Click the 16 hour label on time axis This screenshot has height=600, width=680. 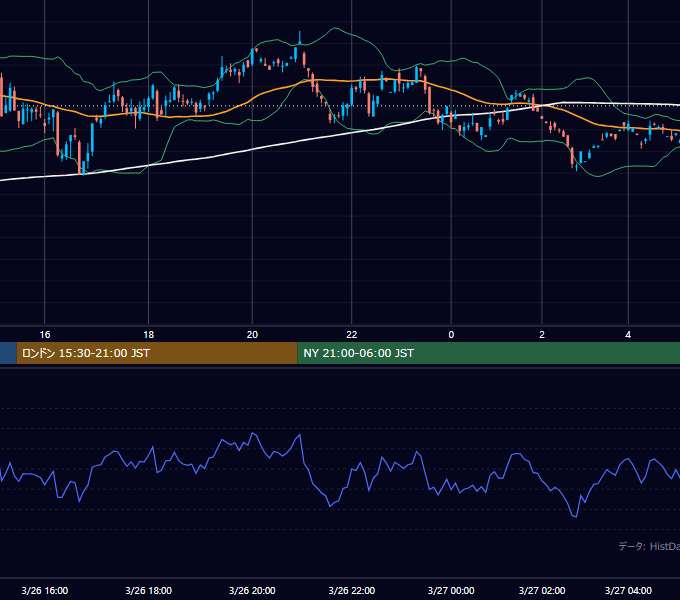click(x=45, y=335)
